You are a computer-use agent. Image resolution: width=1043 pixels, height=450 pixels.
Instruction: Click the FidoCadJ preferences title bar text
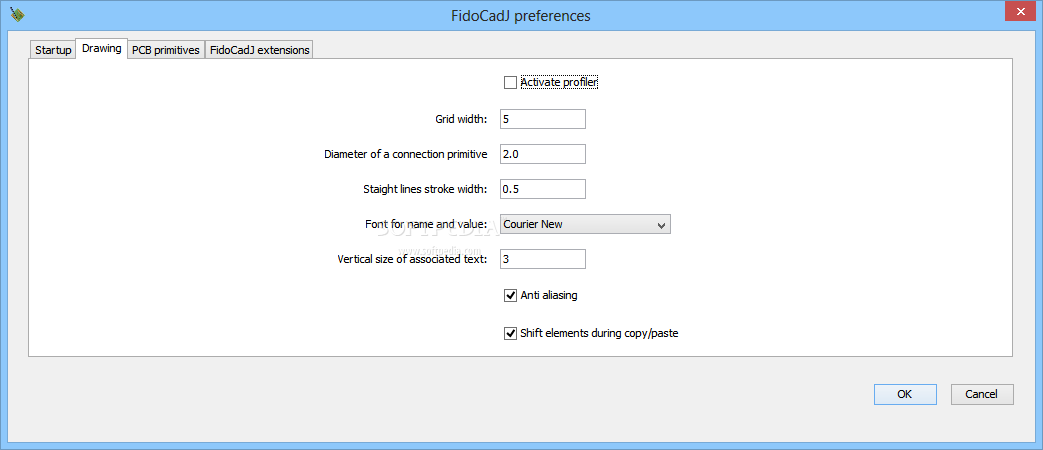point(521,15)
